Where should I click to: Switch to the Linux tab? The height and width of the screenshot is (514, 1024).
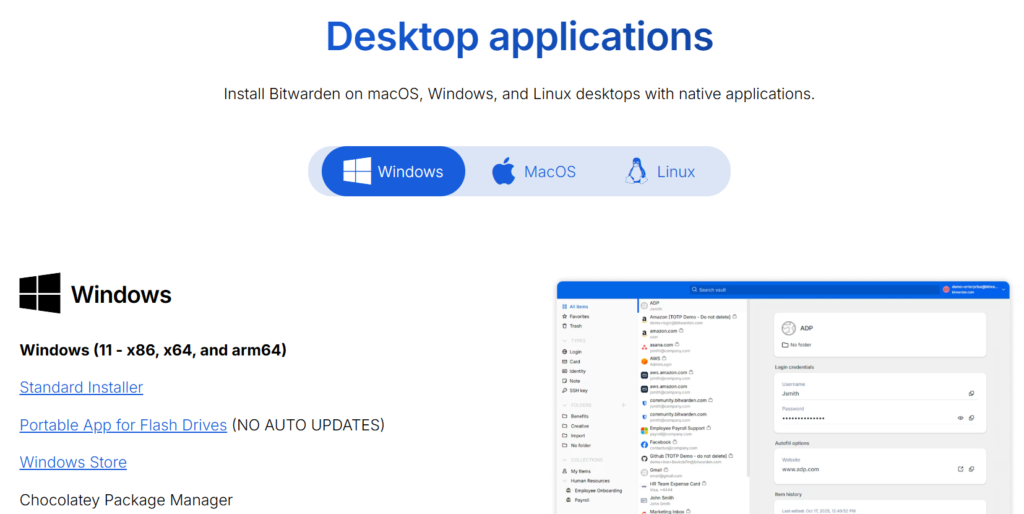coord(660,172)
